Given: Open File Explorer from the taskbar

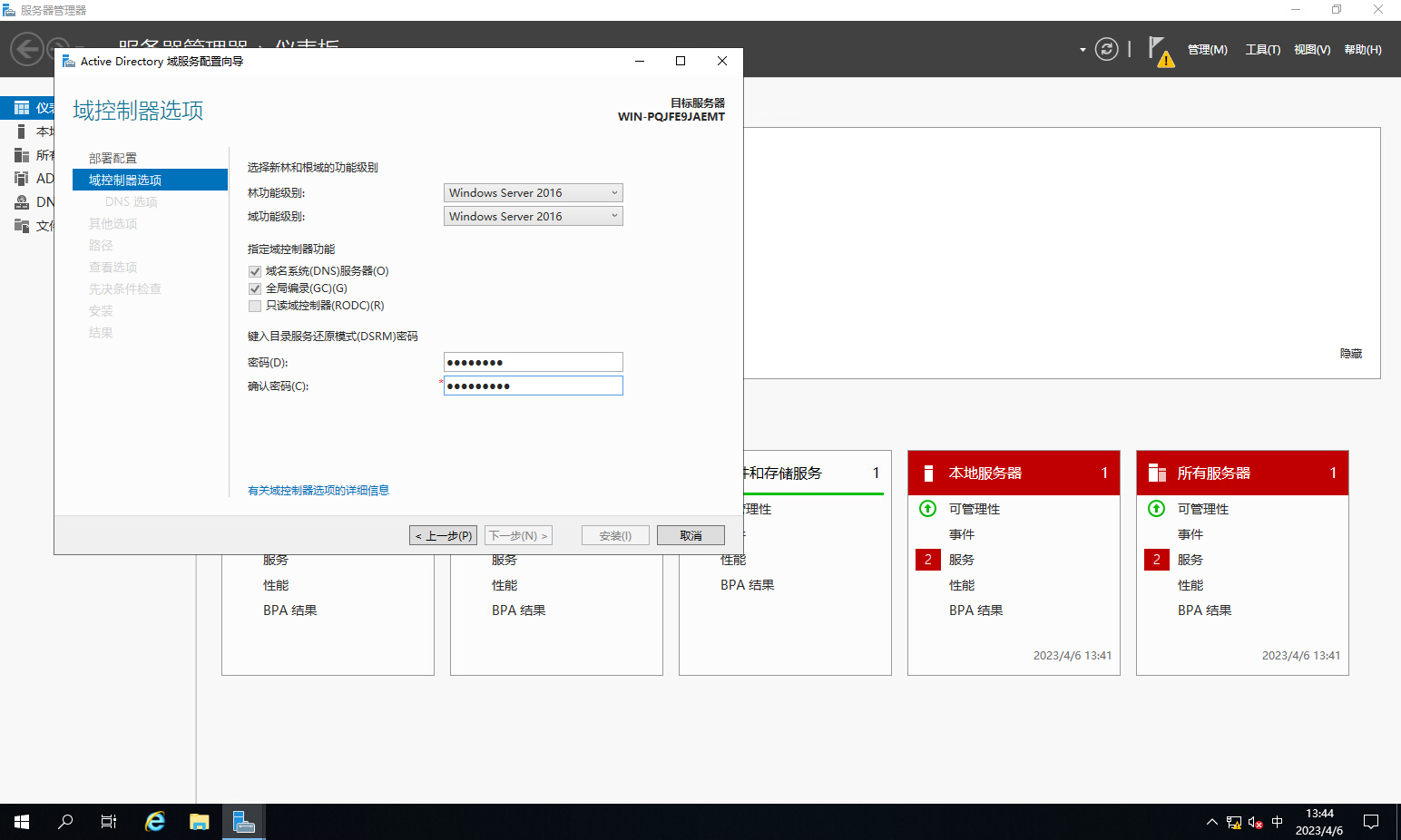Looking at the screenshot, I should (x=200, y=822).
